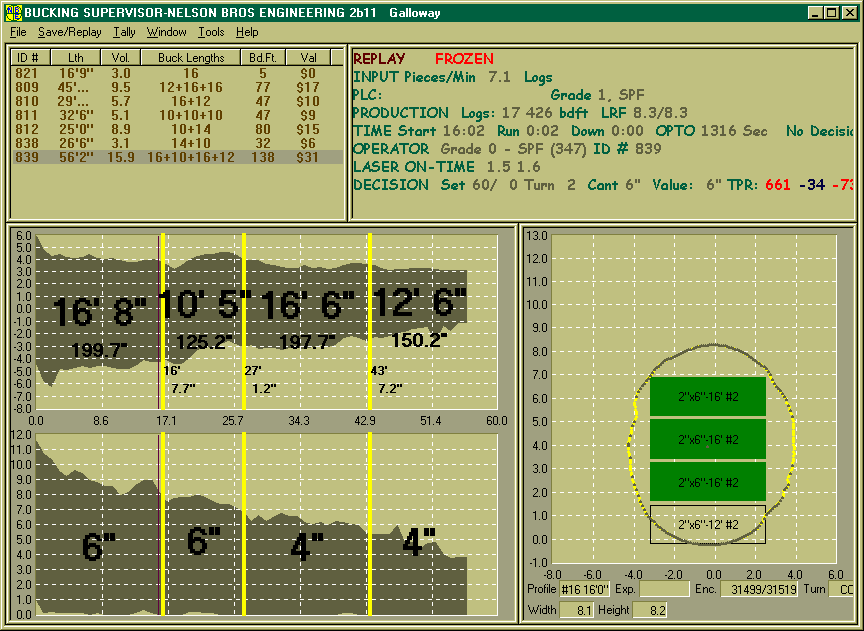Select highlighted log row ID 839
This screenshot has height=631, width=864.
tap(27, 157)
